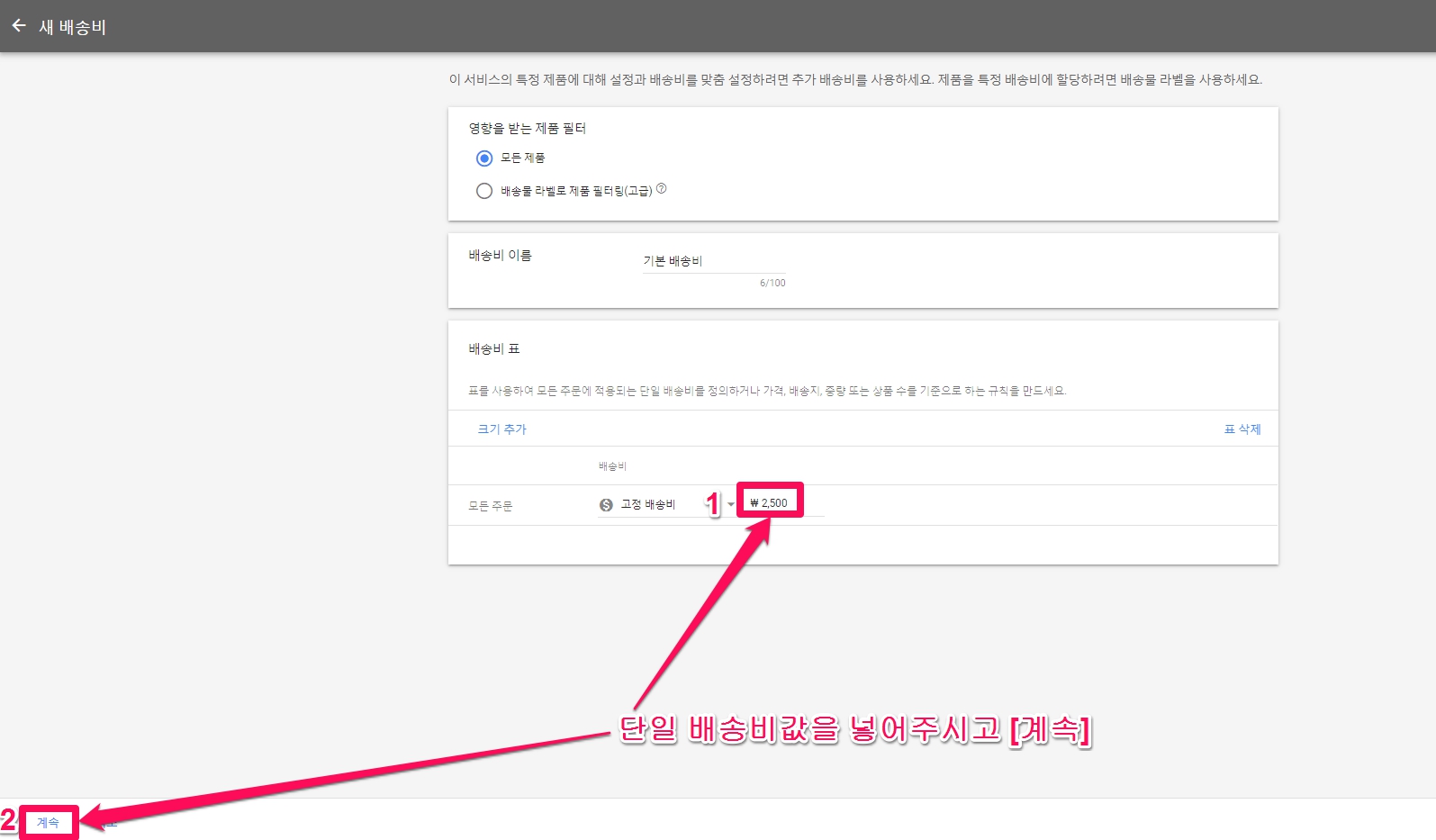The image size is (1436, 840).
Task: Click the 배송비 표 description text
Action: click(x=766, y=391)
